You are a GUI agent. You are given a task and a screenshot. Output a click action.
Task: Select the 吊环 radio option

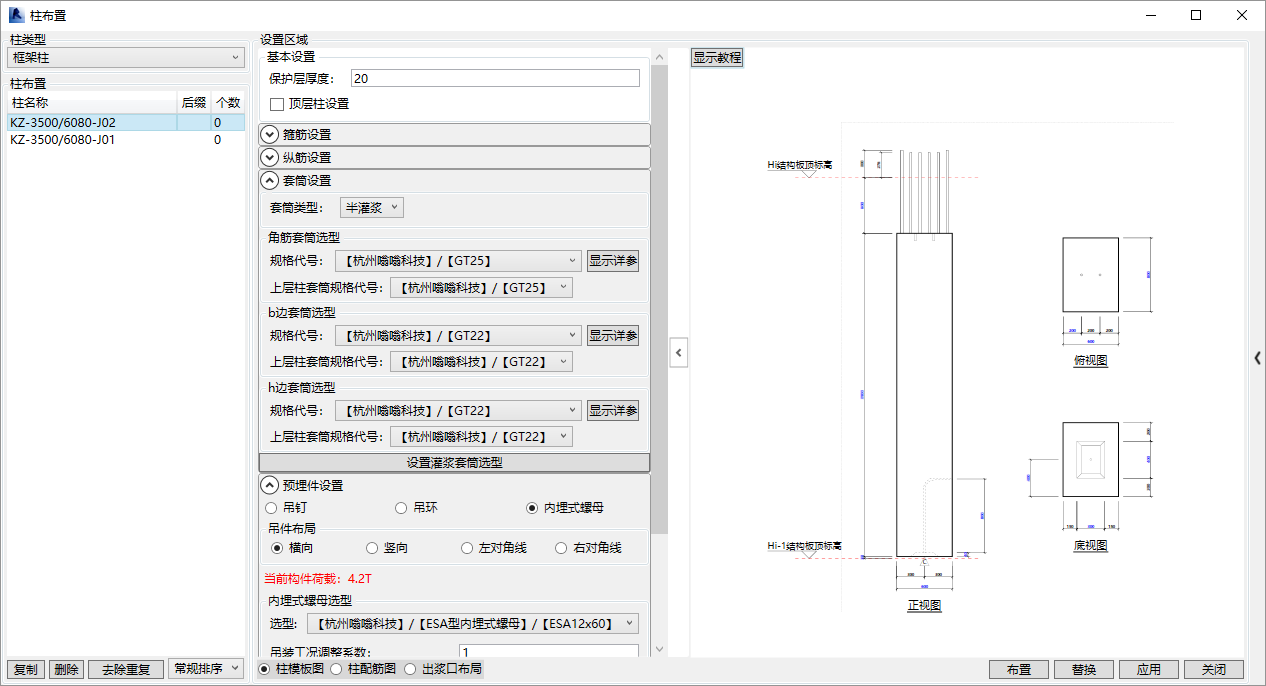pyautogui.click(x=402, y=508)
